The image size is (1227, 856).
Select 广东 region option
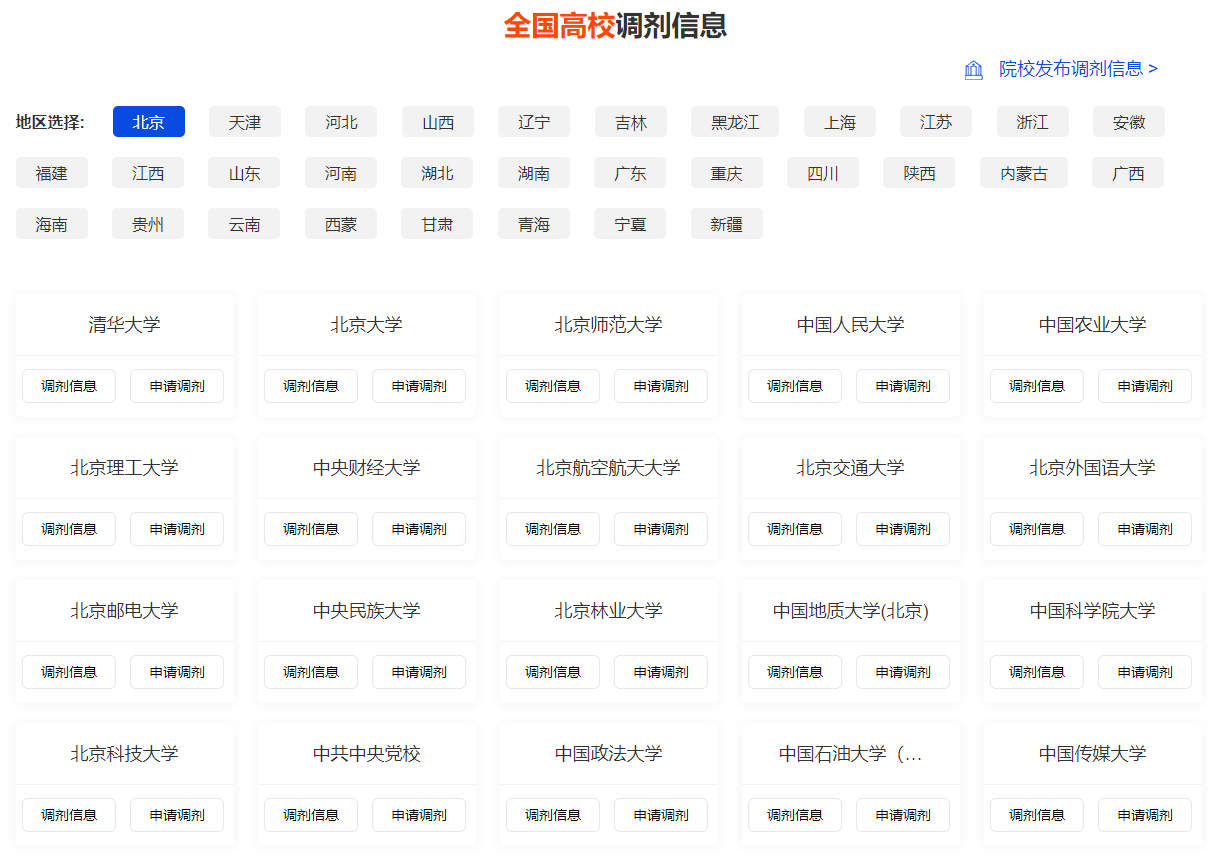tap(630, 173)
